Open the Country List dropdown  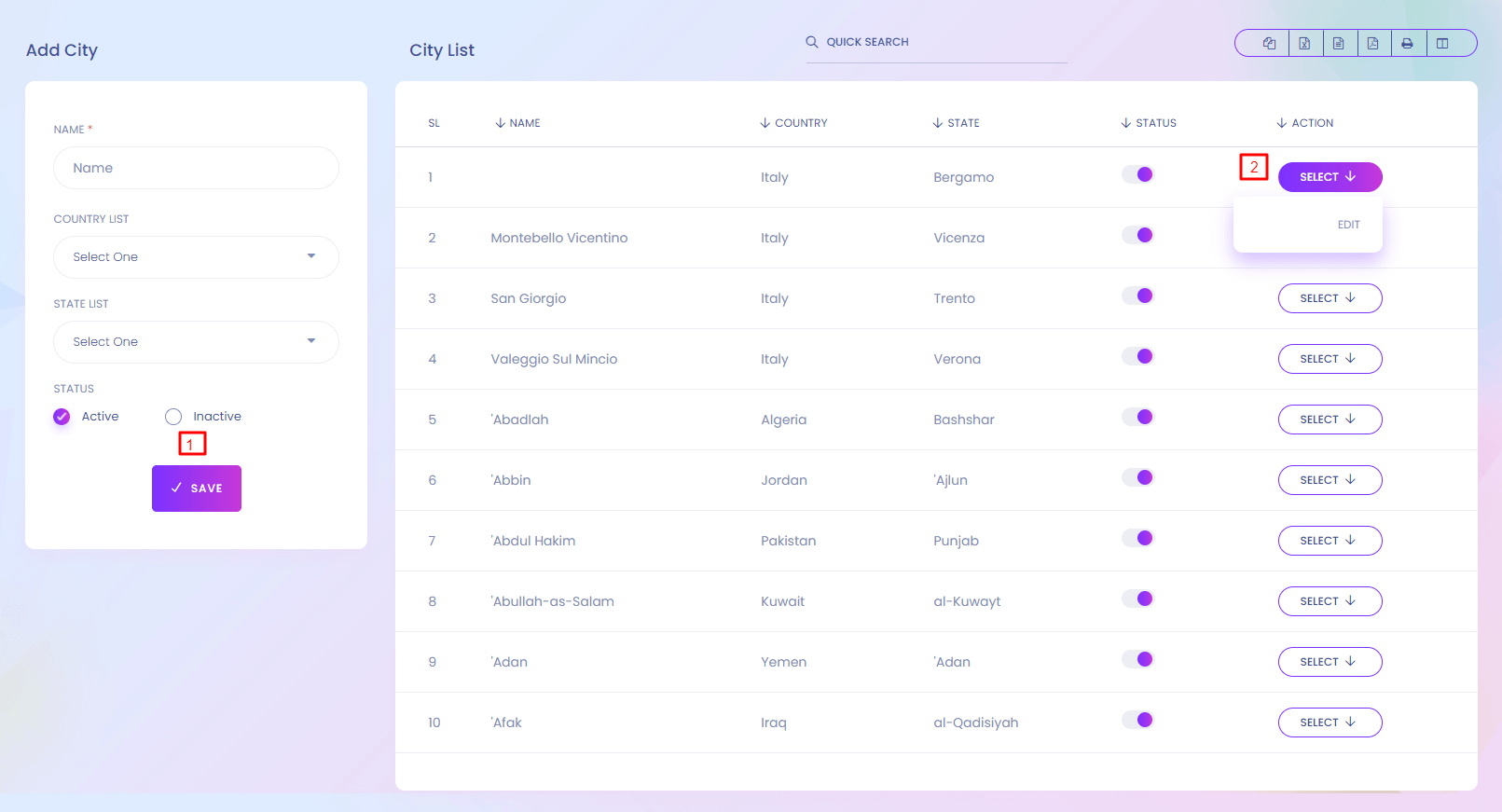click(196, 257)
